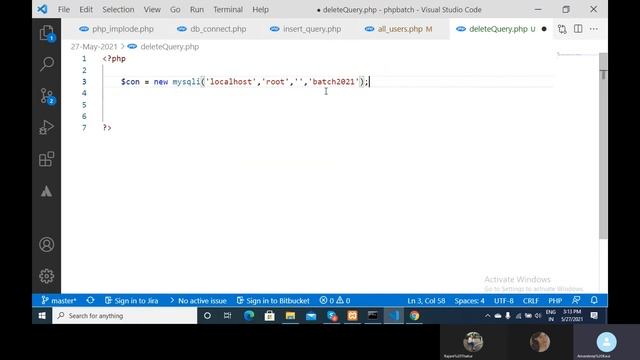Open Chrome from taskbar
Image resolution: width=640 pixels, height=360 pixels.
[x=414, y=316]
